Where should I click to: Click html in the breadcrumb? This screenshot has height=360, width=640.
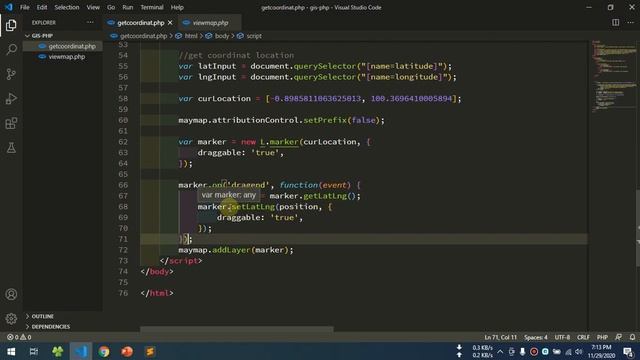pyautogui.click(x=191, y=36)
